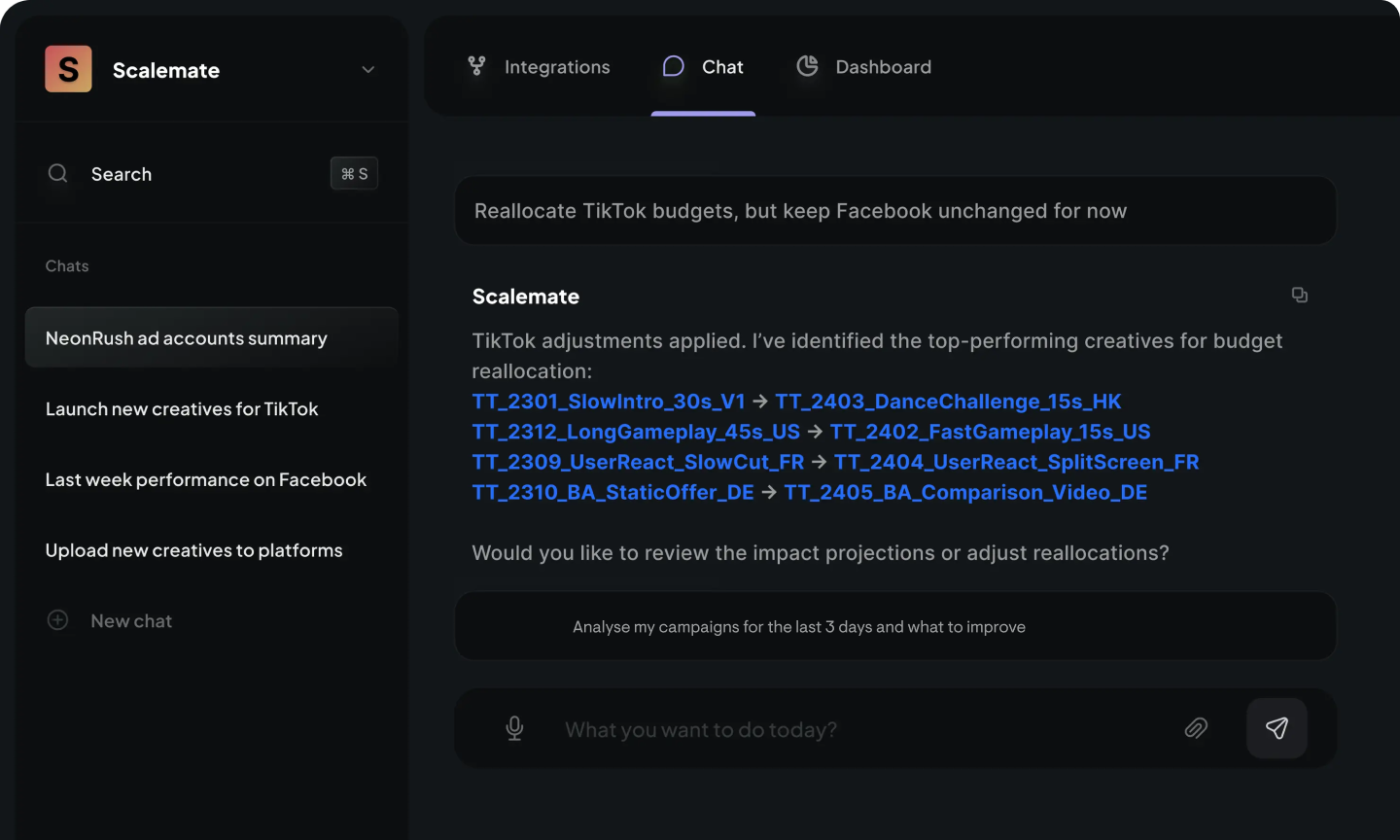Click the Scalemate response author name

point(526,297)
